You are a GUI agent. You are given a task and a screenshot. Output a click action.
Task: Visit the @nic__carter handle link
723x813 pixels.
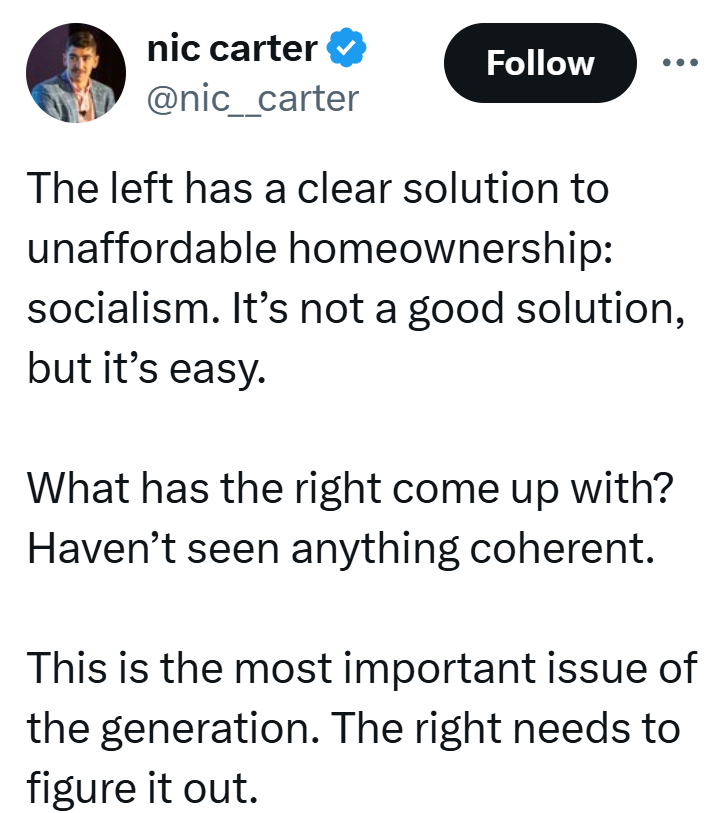click(x=253, y=99)
